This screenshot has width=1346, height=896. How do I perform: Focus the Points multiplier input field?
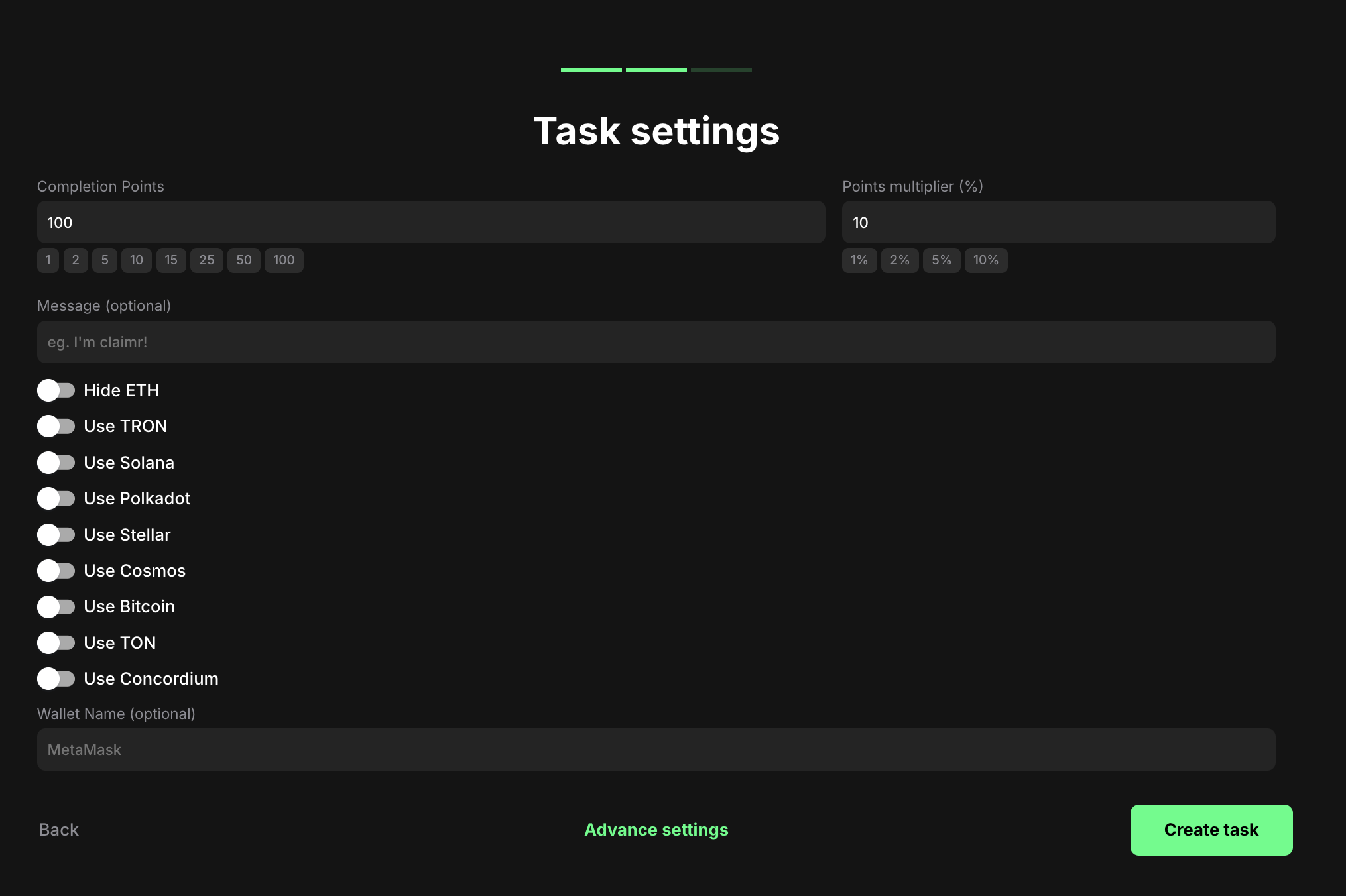[x=1059, y=222]
